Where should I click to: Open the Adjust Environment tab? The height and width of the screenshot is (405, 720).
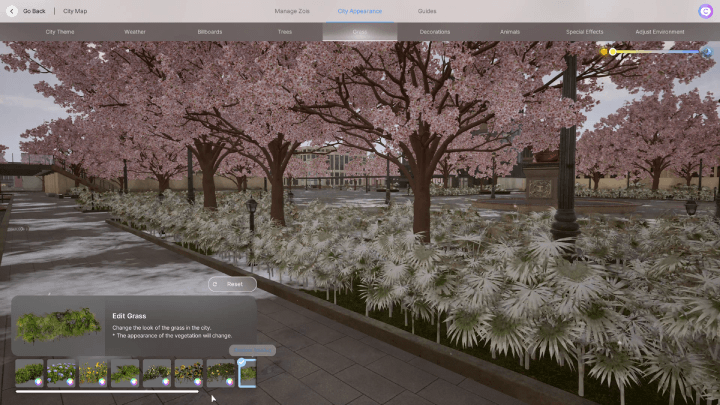660,32
